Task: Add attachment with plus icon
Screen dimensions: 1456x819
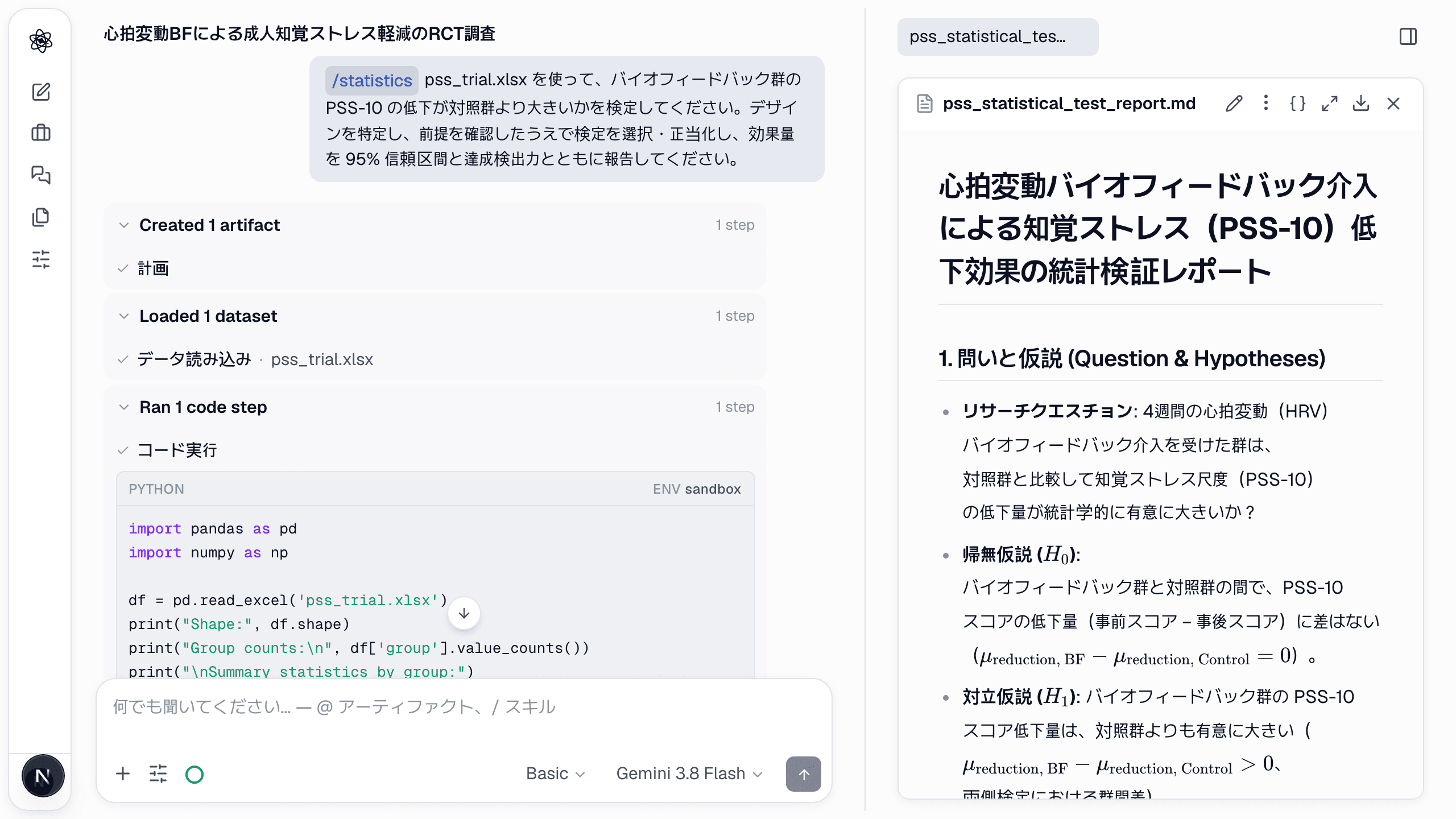Action: pos(123,773)
